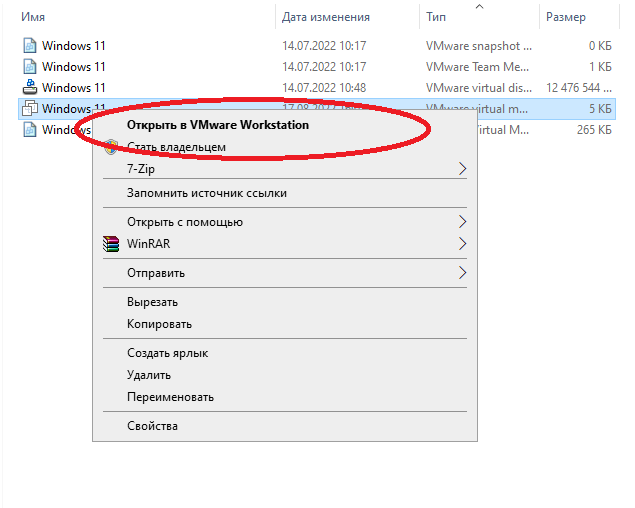Viewport: 635px width, 508px height.
Task: Click the VMware Team Member file icon
Action: (x=30, y=67)
